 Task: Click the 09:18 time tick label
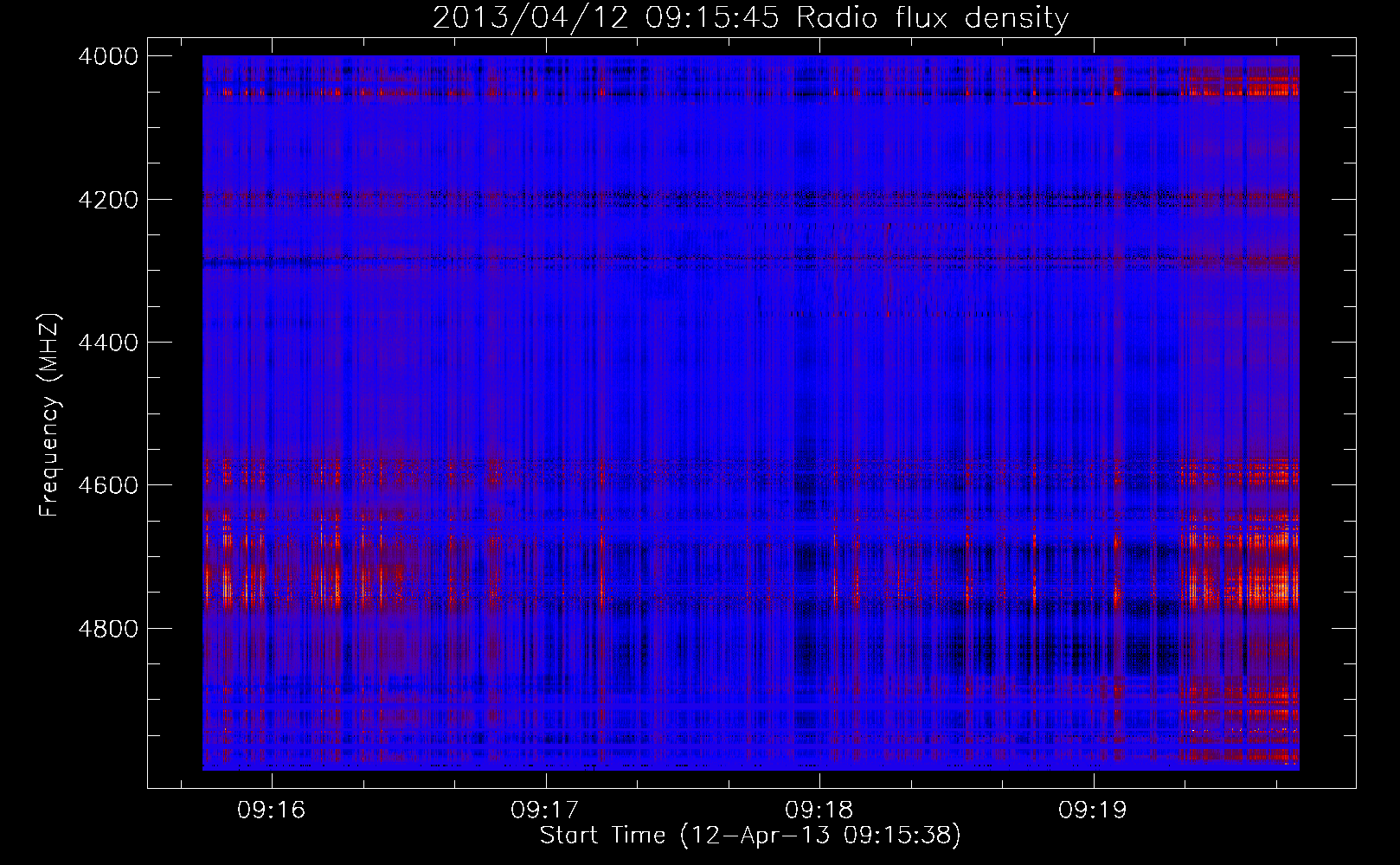click(x=819, y=810)
